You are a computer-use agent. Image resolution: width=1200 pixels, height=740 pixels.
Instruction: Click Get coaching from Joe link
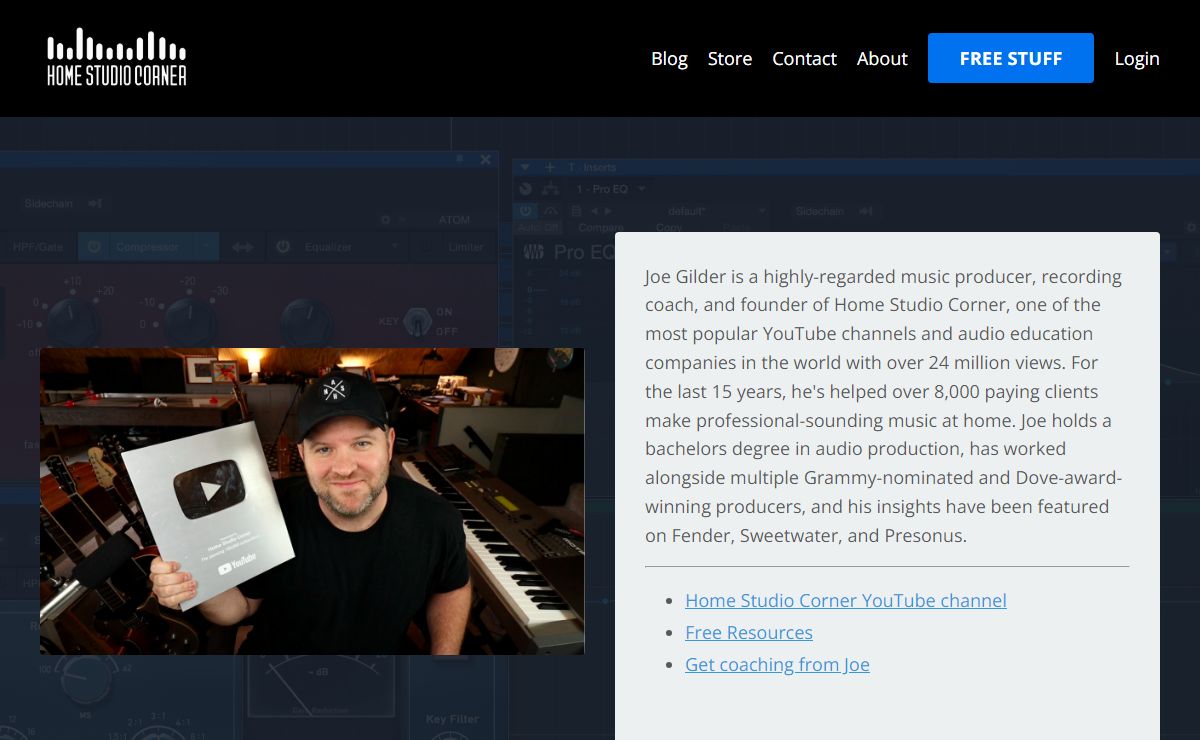[777, 664]
